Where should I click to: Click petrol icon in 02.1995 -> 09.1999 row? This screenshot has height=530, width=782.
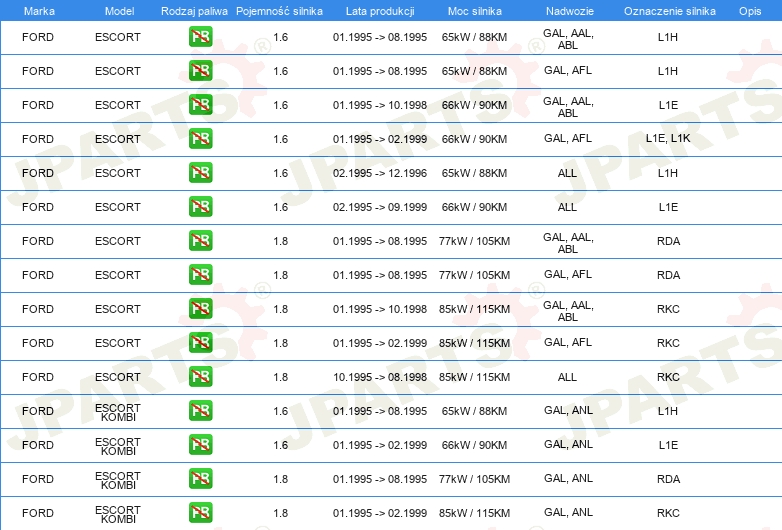click(200, 206)
